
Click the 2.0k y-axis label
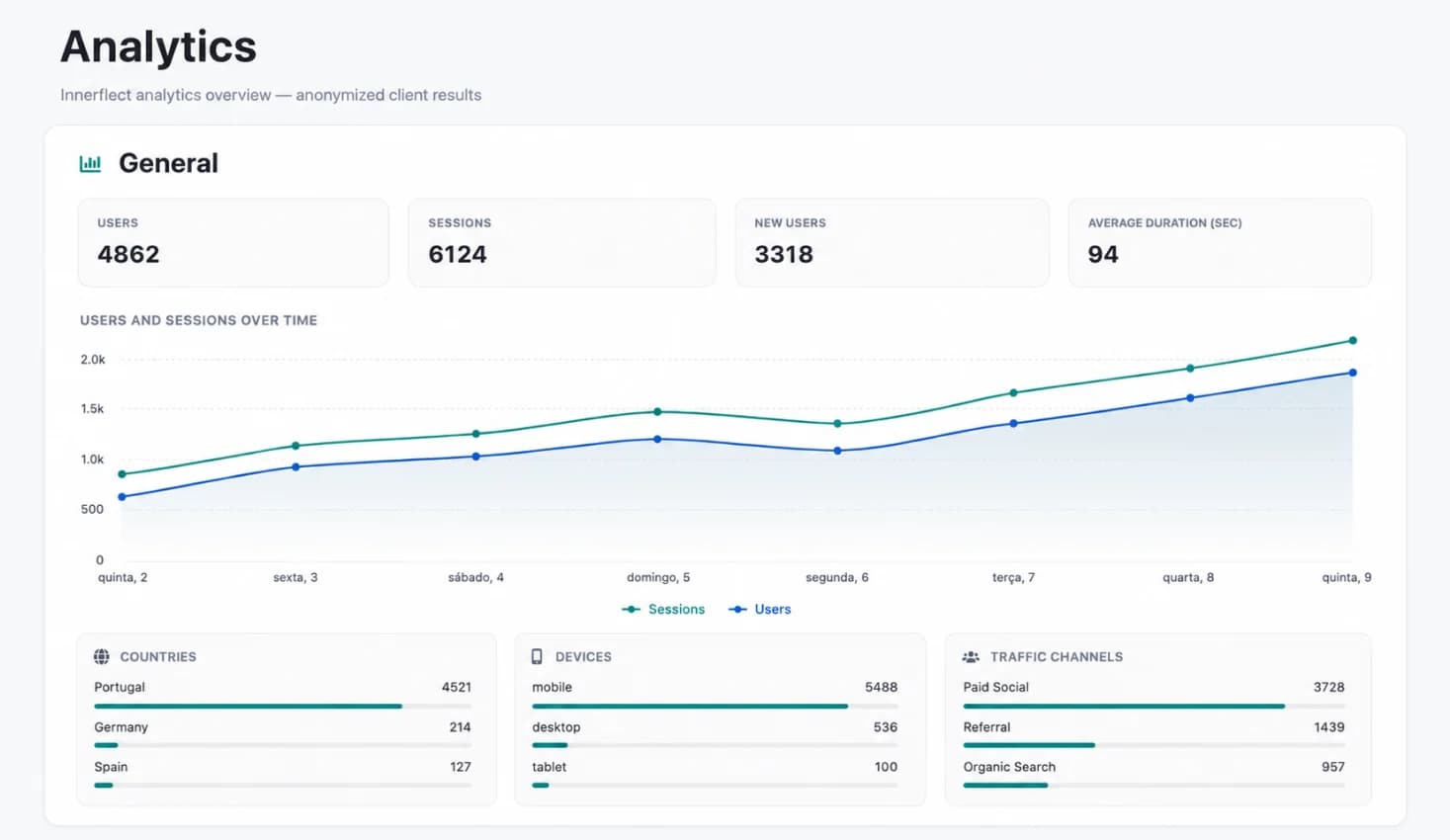tap(93, 360)
